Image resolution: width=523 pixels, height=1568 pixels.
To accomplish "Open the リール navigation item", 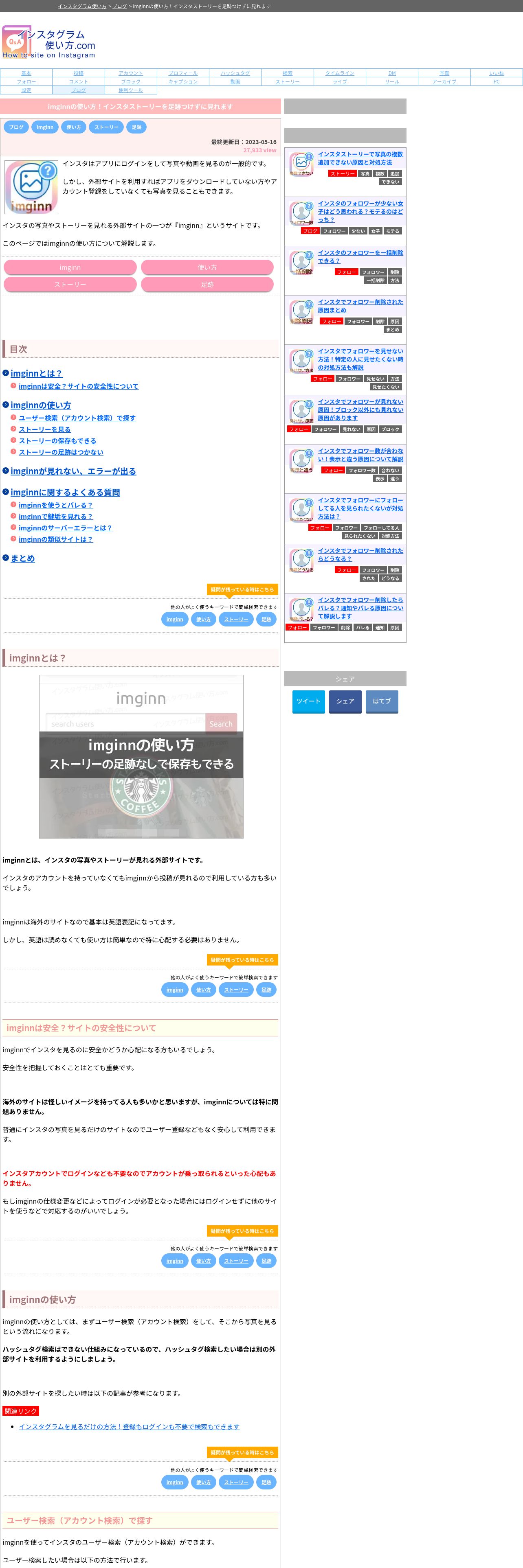I will pos(392,81).
